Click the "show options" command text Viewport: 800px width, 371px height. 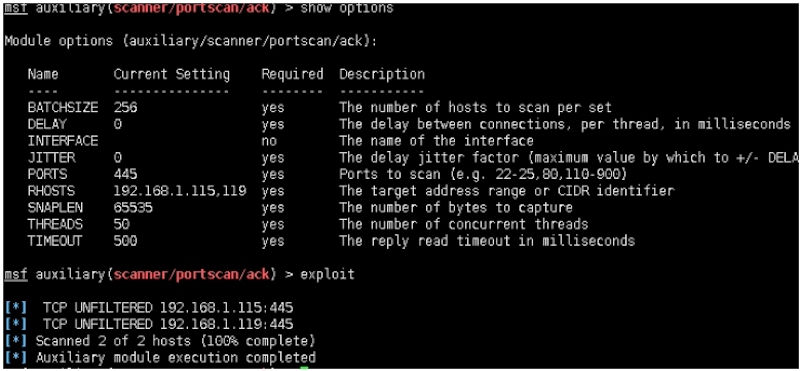tap(346, 9)
